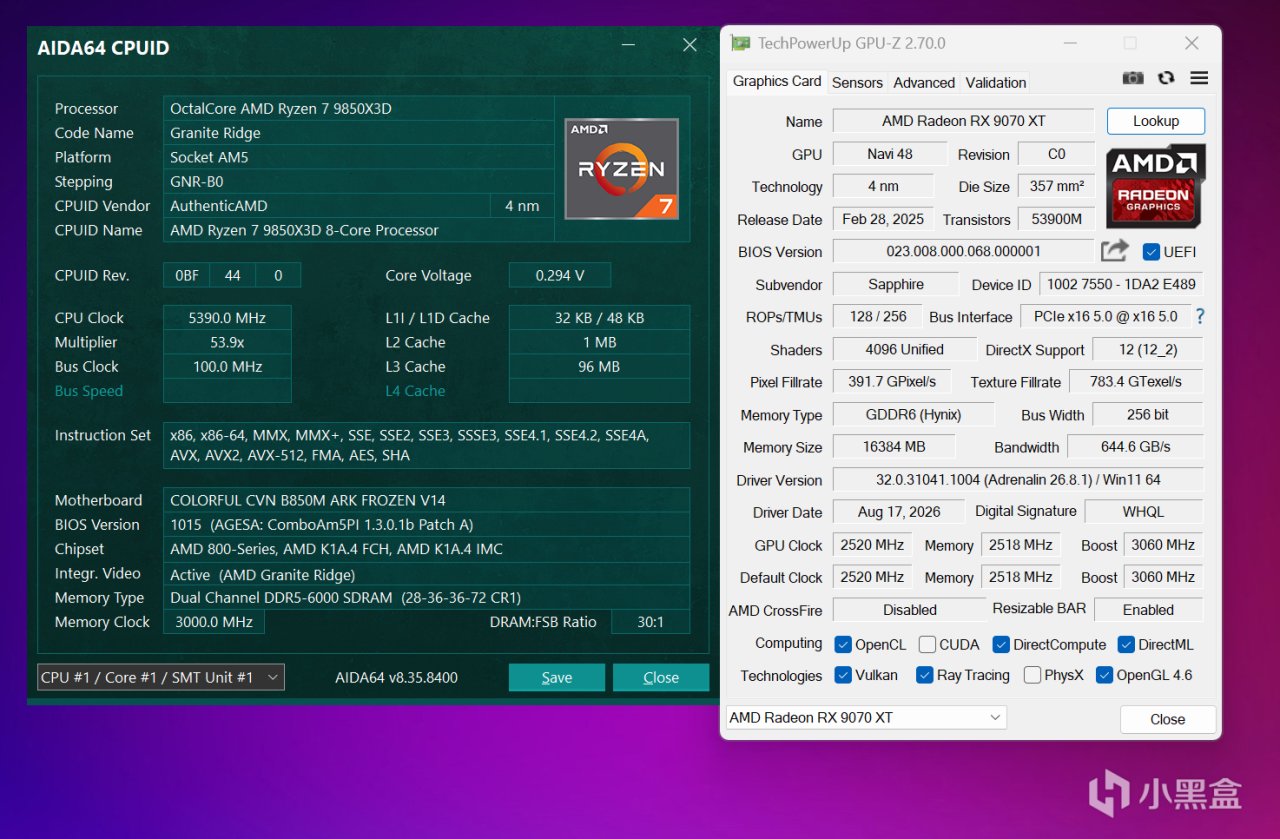Click the GPU-Z screenshot camera icon
This screenshot has height=839, width=1280.
click(1133, 78)
